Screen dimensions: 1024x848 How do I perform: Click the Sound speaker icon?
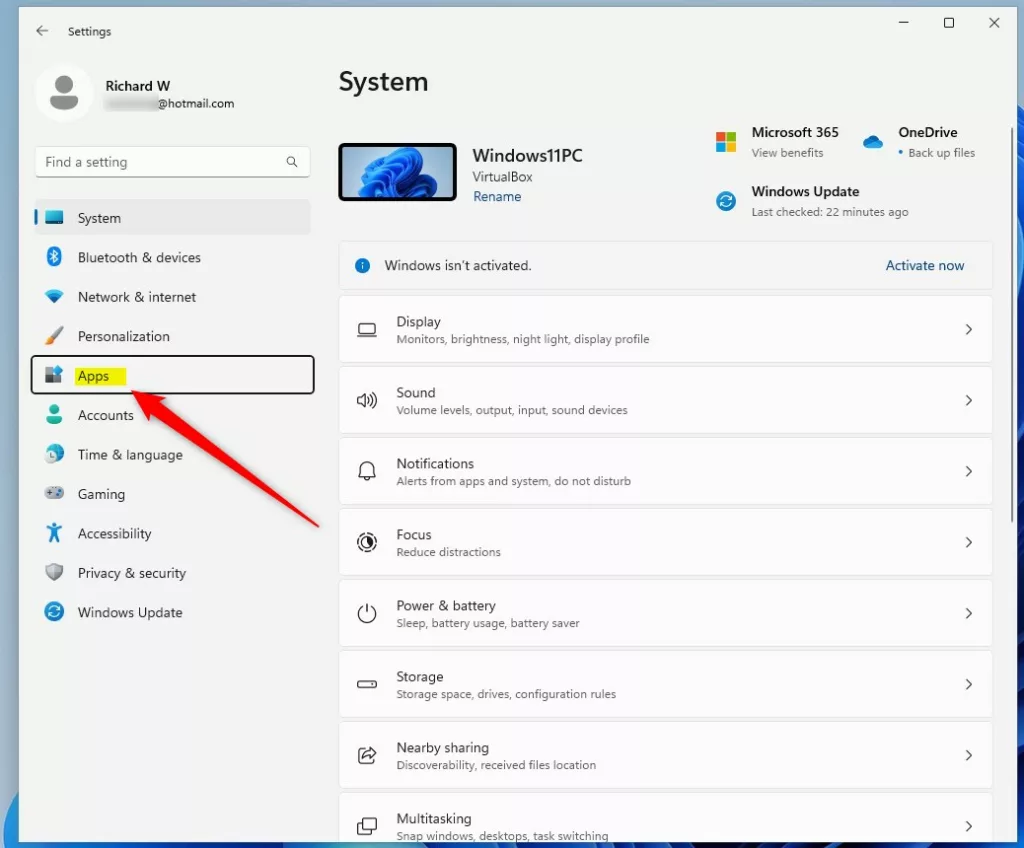pyautogui.click(x=367, y=400)
